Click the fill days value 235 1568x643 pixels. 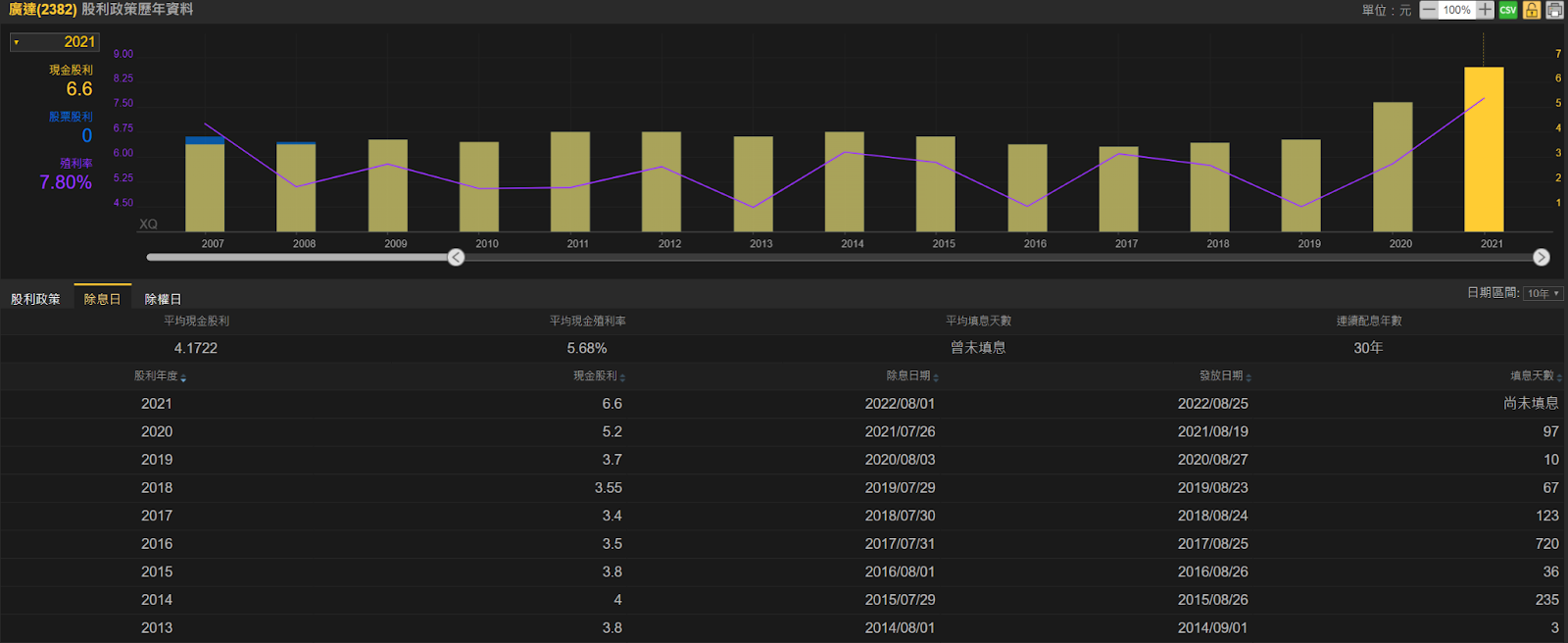click(x=1547, y=600)
